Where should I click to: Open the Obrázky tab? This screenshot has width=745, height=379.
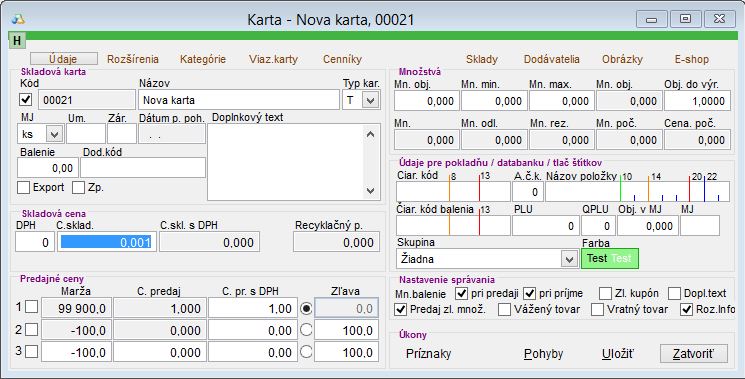point(622,59)
